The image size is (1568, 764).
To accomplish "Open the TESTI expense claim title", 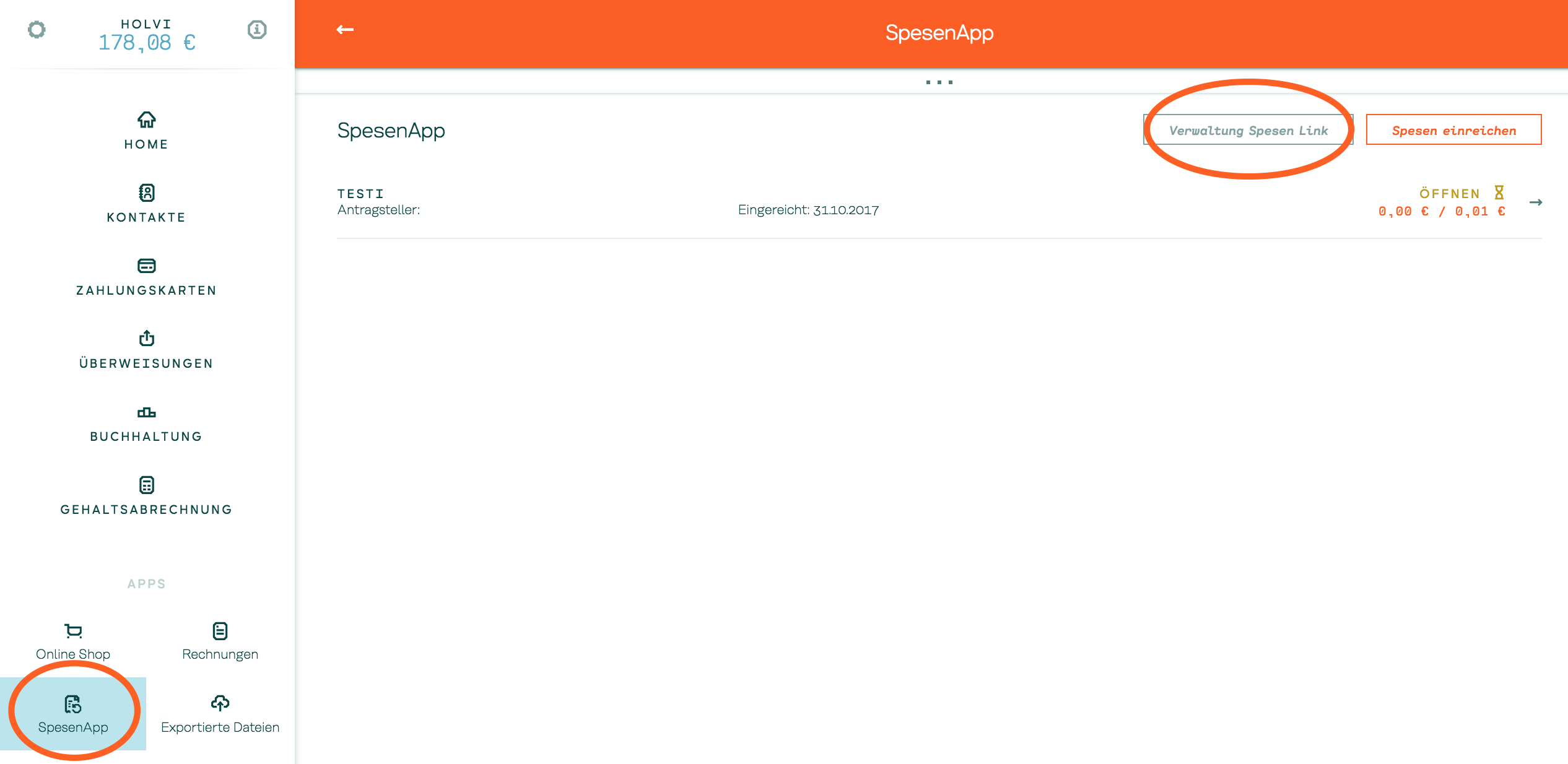I will (361, 194).
